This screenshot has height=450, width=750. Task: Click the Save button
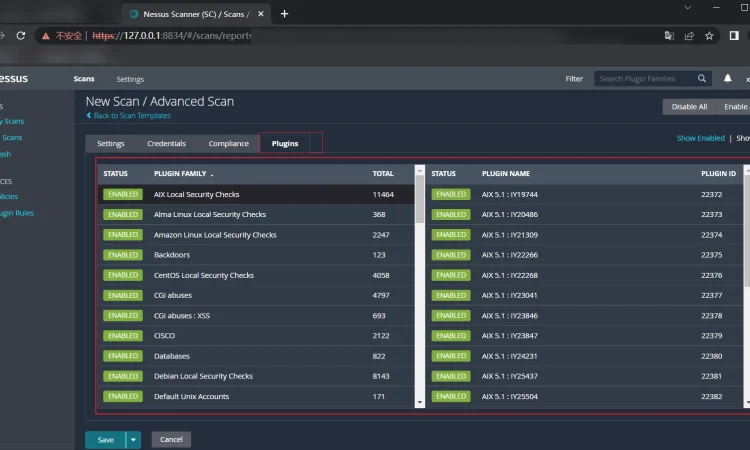(x=106, y=439)
